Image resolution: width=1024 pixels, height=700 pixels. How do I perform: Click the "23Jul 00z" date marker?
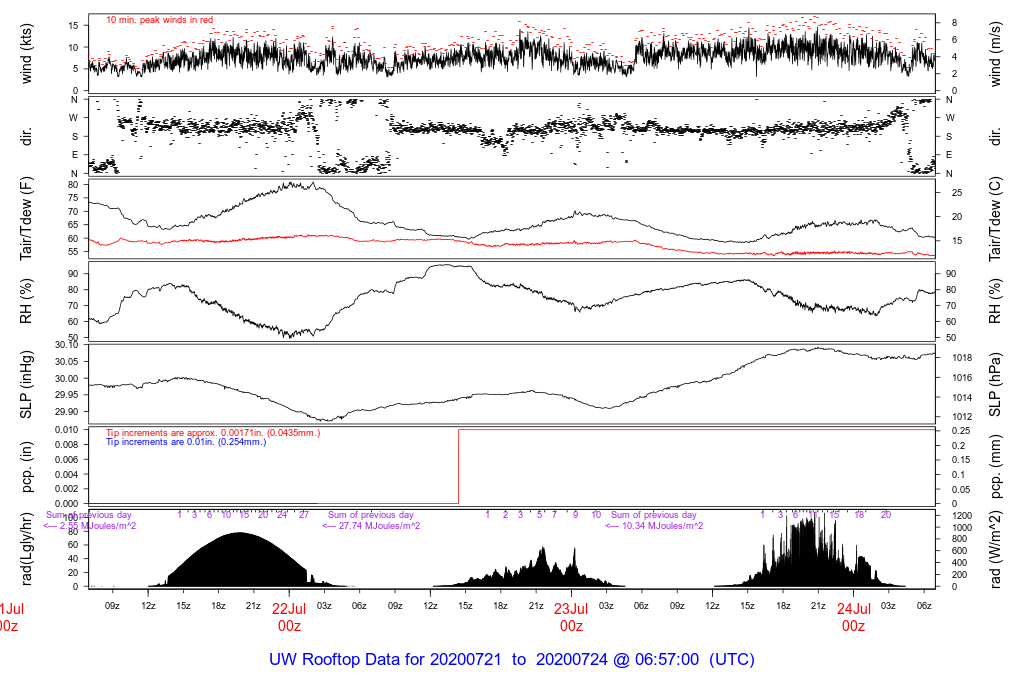point(571,617)
